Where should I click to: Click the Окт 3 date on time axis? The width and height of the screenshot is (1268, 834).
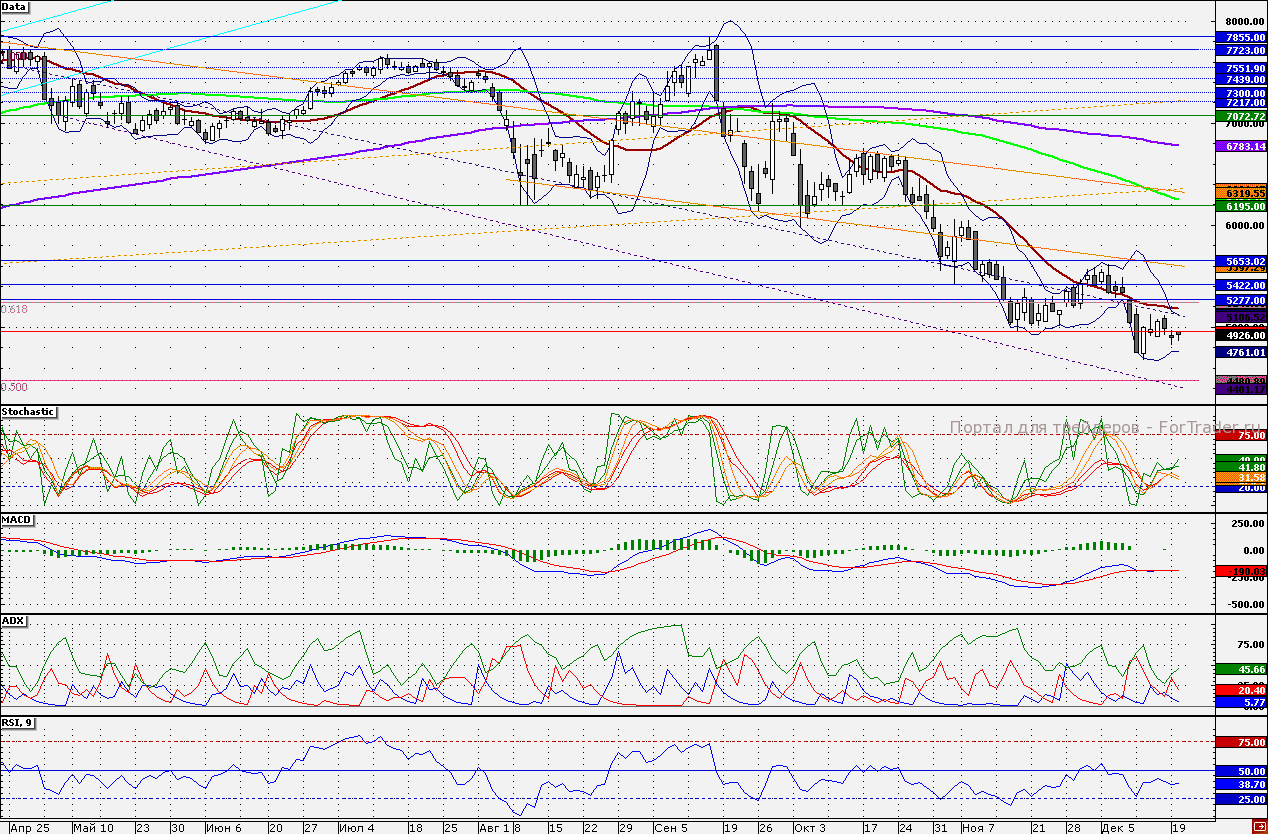[x=810, y=828]
